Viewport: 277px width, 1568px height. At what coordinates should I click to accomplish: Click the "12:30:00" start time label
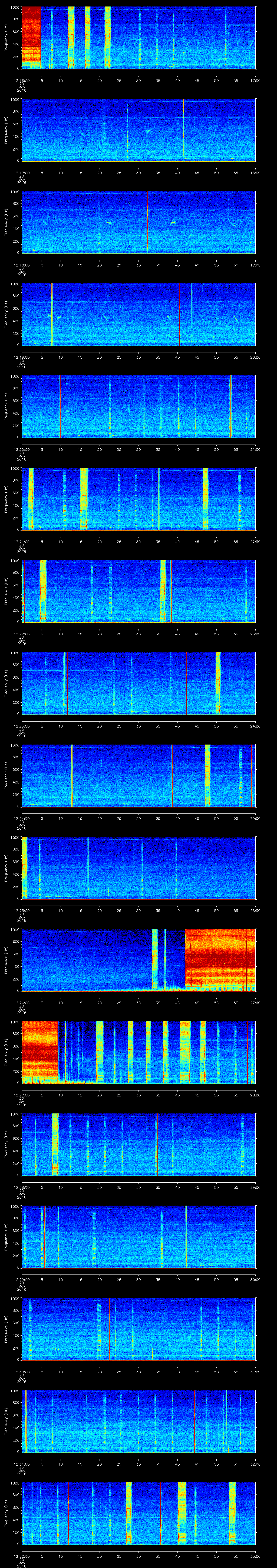[x=22, y=1371]
